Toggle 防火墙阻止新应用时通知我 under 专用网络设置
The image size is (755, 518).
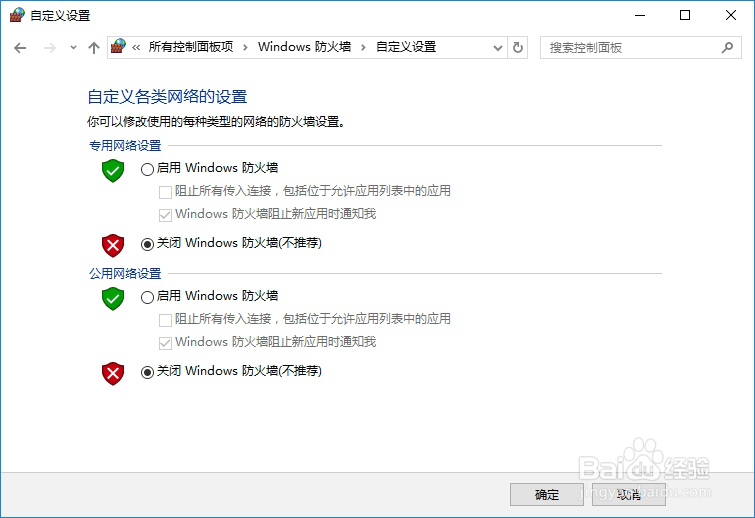click(165, 215)
